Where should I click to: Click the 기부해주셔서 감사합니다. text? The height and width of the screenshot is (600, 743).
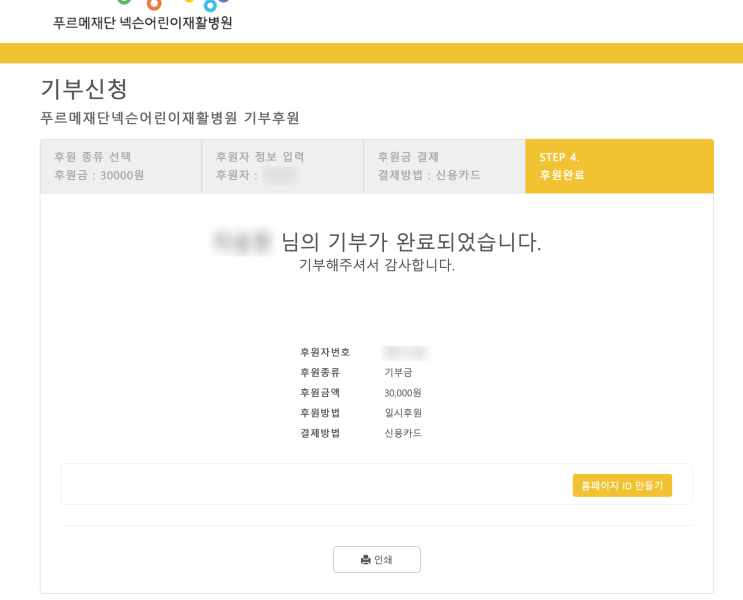pos(377,264)
